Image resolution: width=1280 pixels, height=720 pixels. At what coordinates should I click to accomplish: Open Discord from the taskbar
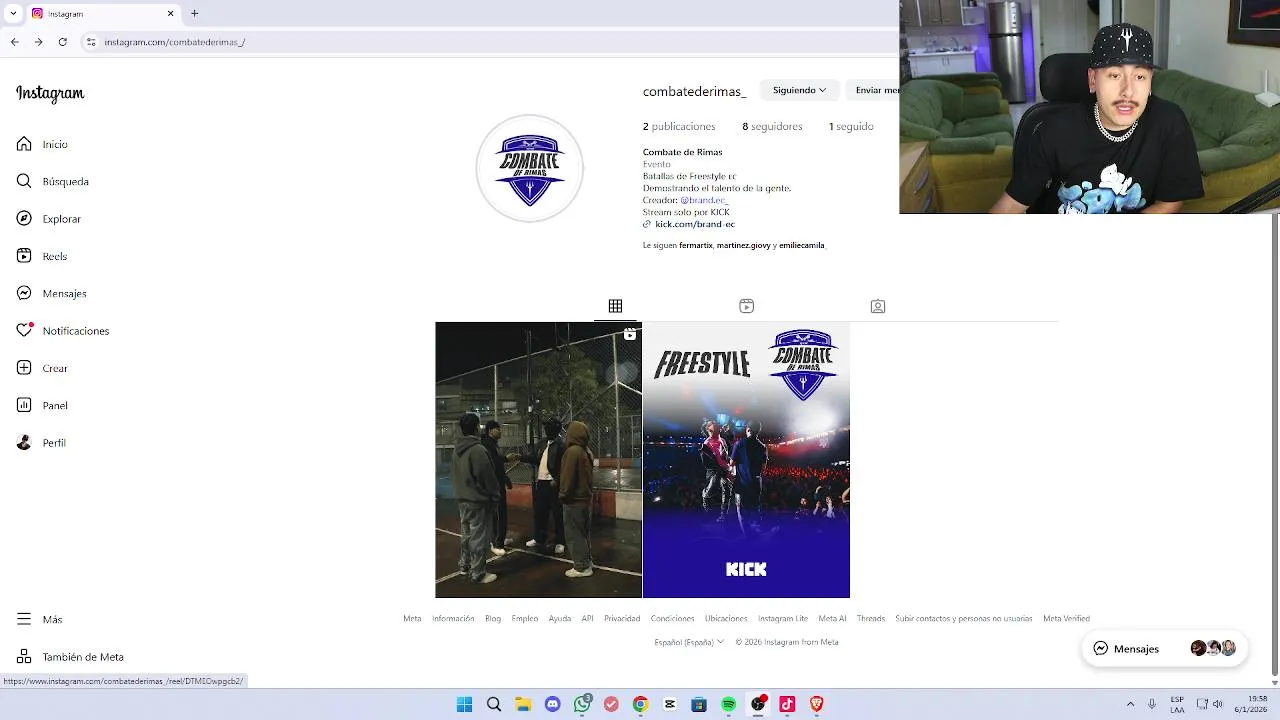pyautogui.click(x=553, y=704)
